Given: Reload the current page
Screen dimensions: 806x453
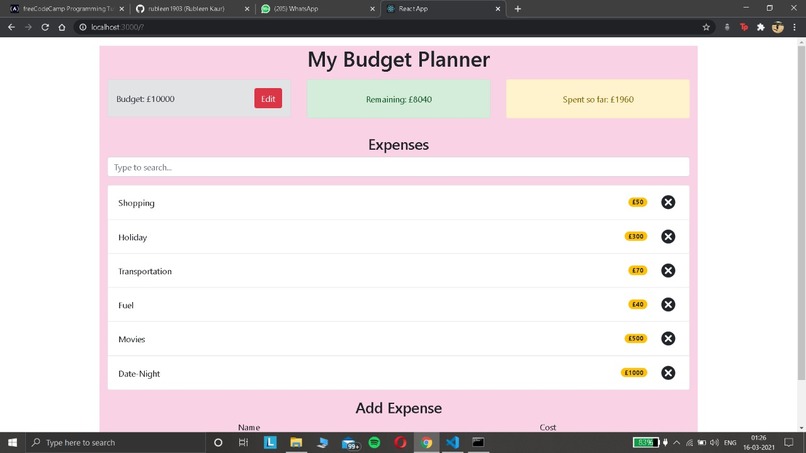Looking at the screenshot, I should tap(45, 27).
